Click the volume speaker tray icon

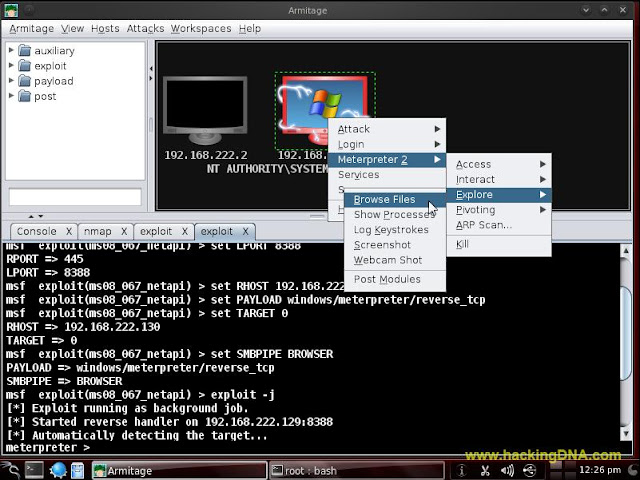pos(507,471)
